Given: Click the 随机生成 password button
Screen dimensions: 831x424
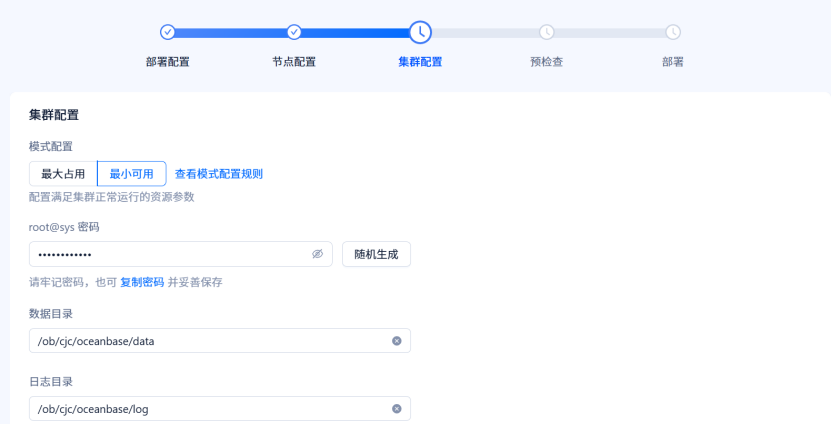Looking at the screenshot, I should point(376,254).
